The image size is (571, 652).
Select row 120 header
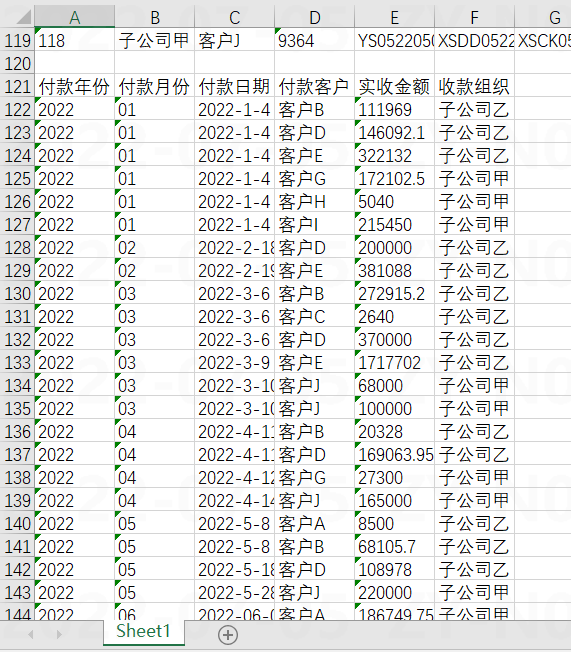click(x=17, y=63)
